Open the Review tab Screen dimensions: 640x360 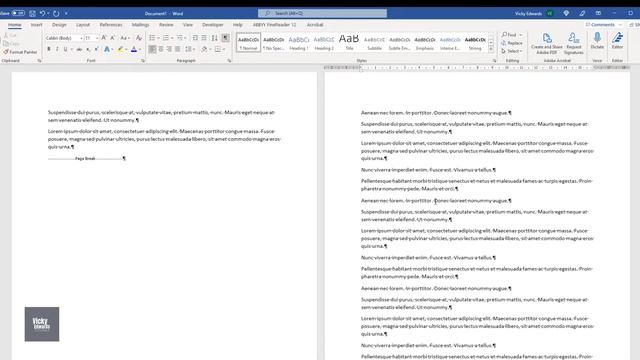(x=166, y=24)
